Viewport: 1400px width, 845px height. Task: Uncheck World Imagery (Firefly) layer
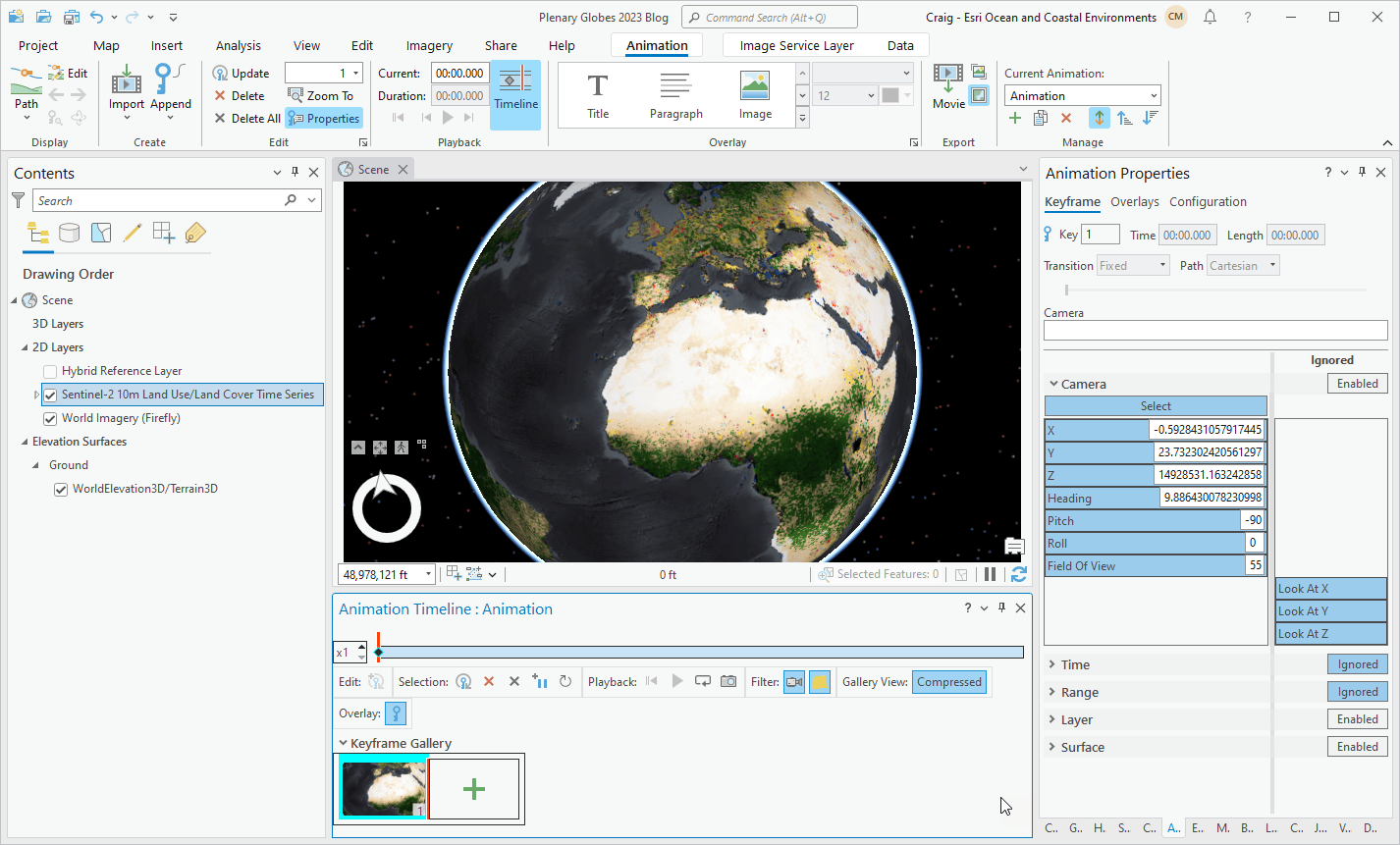pyautogui.click(x=50, y=418)
